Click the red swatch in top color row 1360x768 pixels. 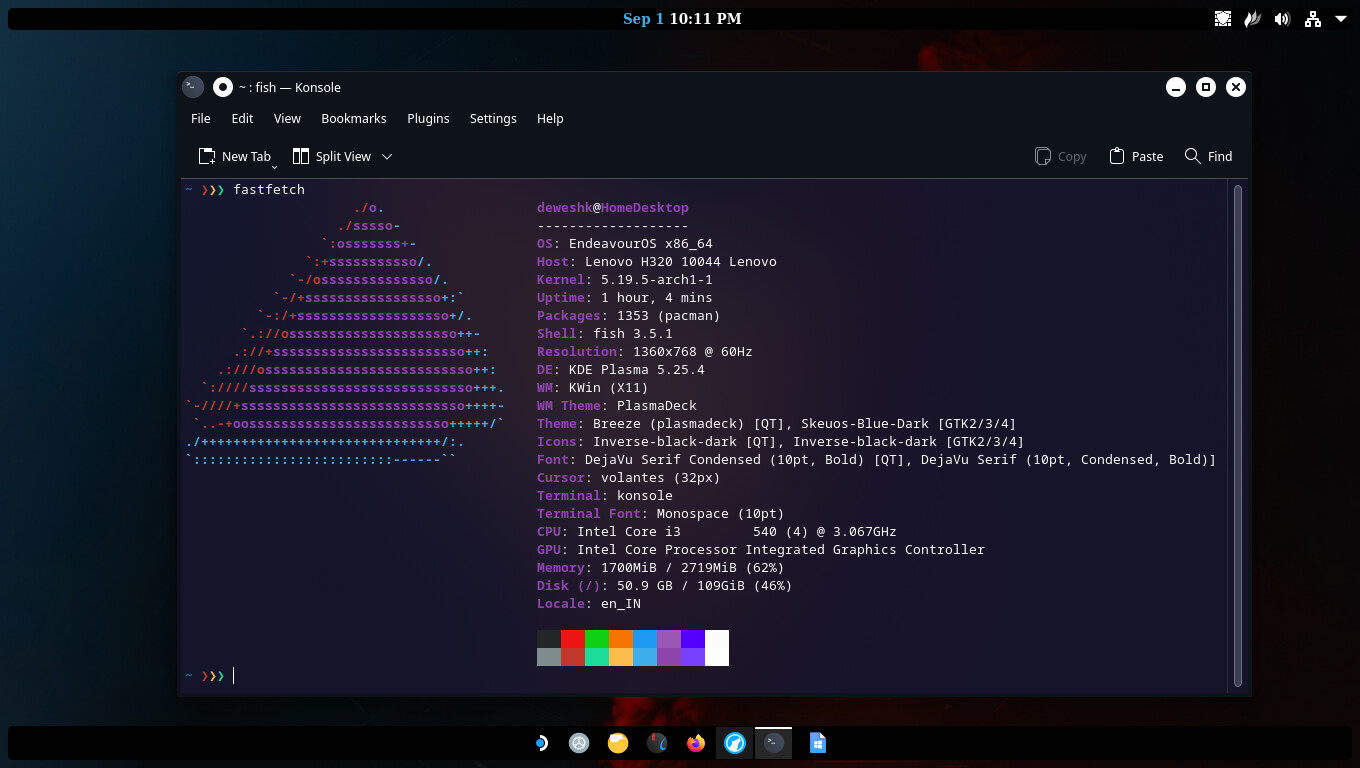573,639
